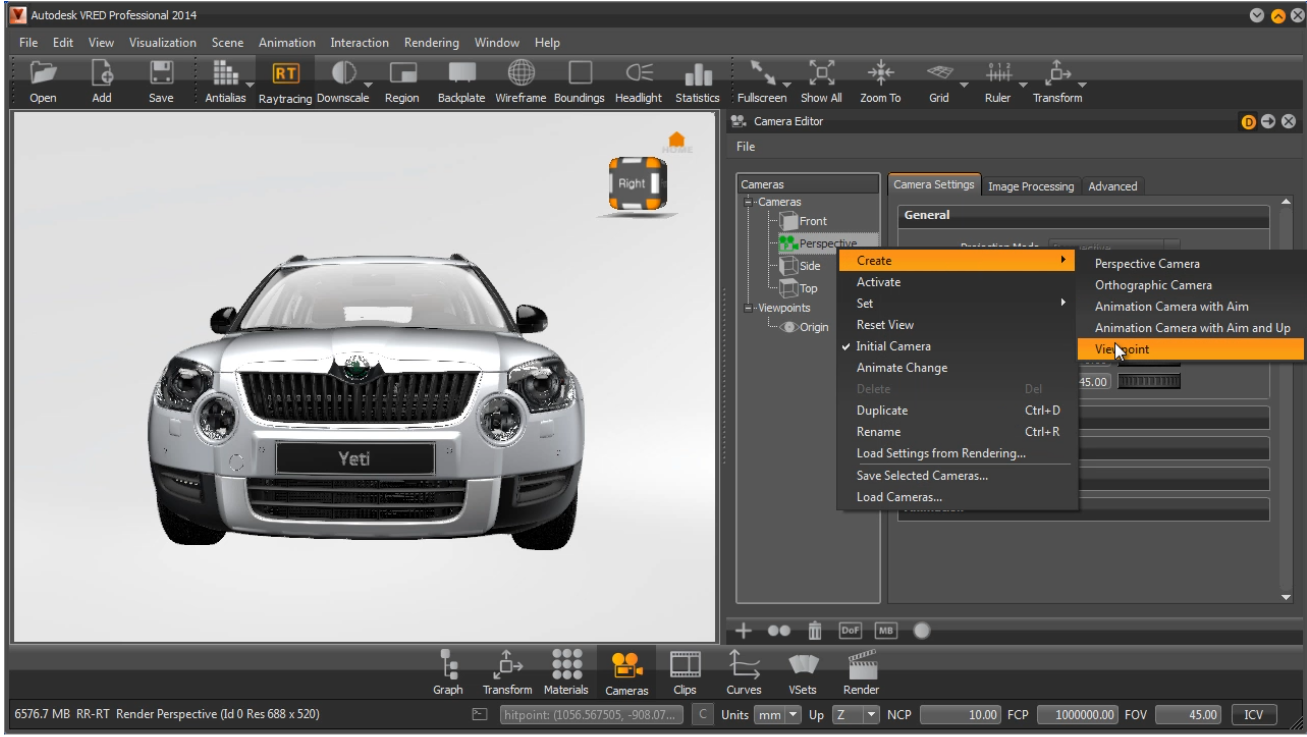Open the Grid dropdown arrow
The height and width of the screenshot is (737, 1307).
(966, 84)
